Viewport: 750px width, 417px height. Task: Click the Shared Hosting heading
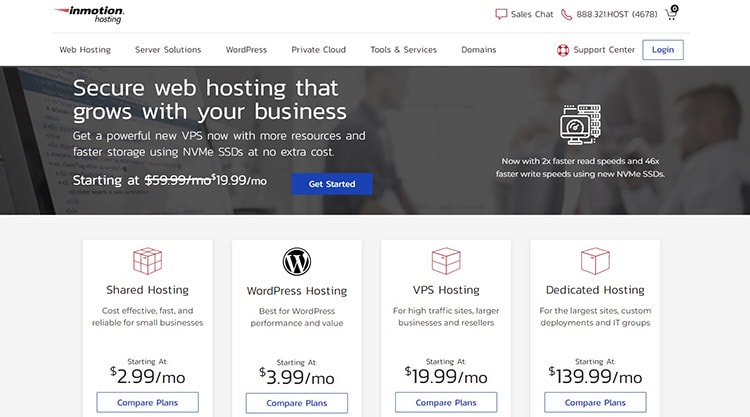click(x=147, y=290)
